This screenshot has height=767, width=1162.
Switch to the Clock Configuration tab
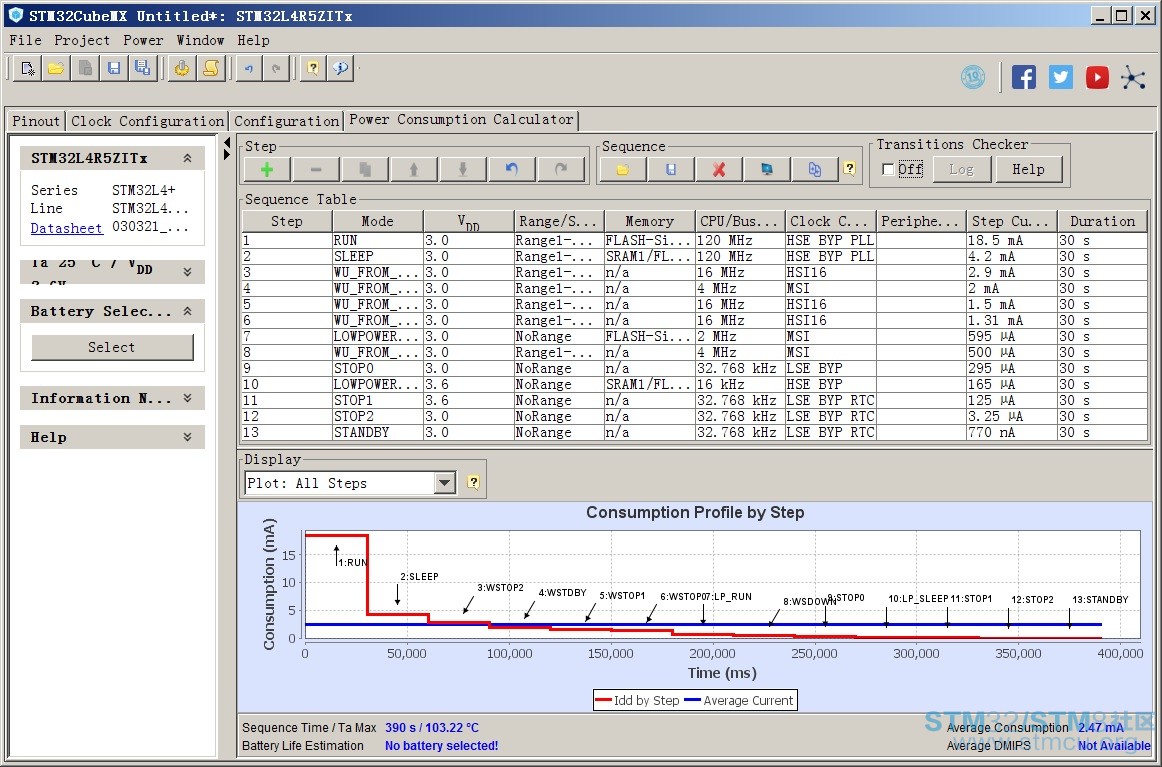pos(147,121)
